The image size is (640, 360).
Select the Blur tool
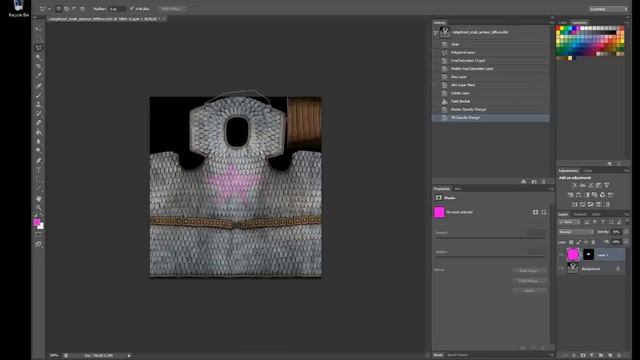tap(38, 142)
